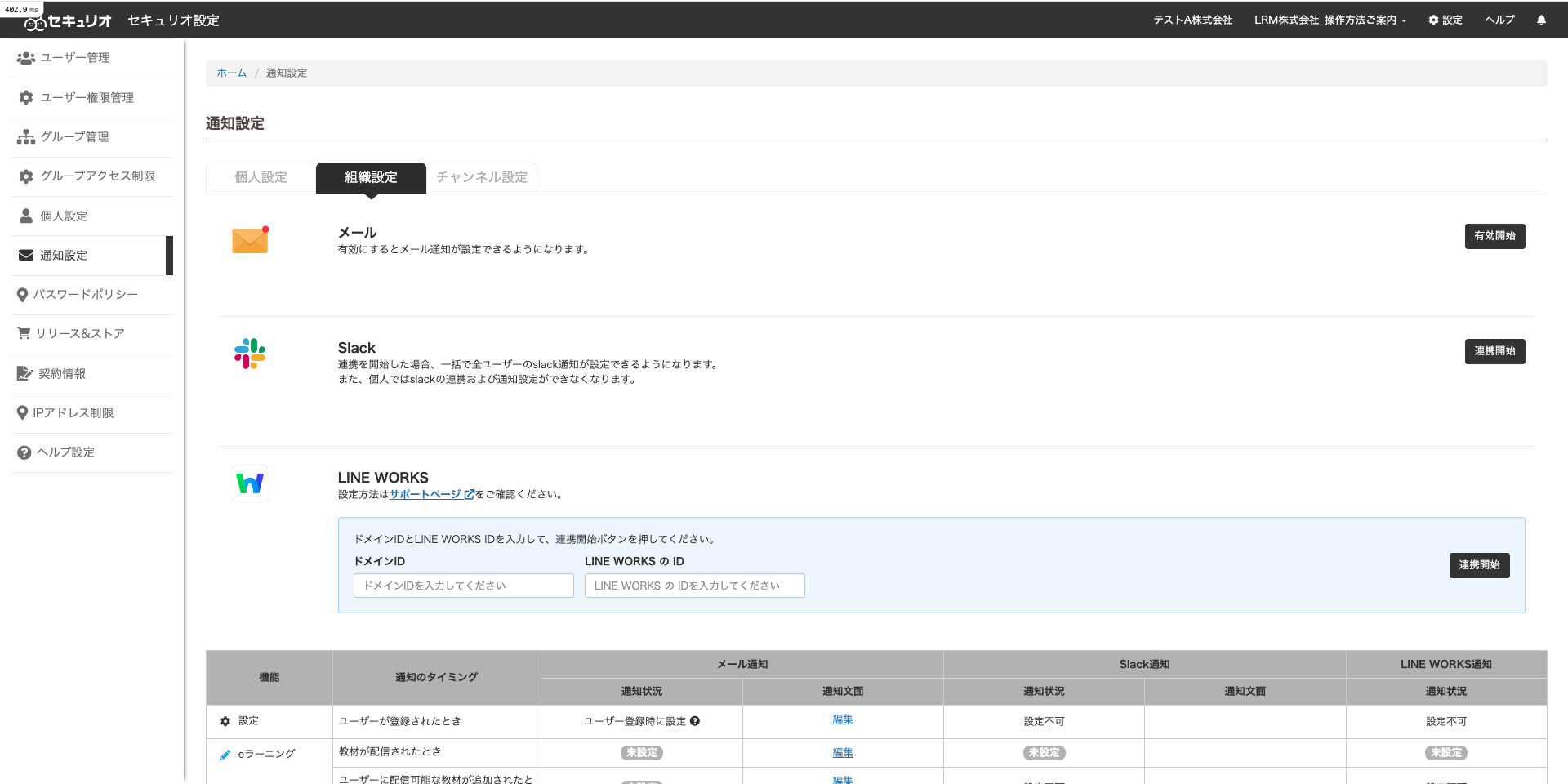Screen dimensions: 1568x784
Task: Click the orange mail envelope icon
Action: pyautogui.click(x=250, y=240)
